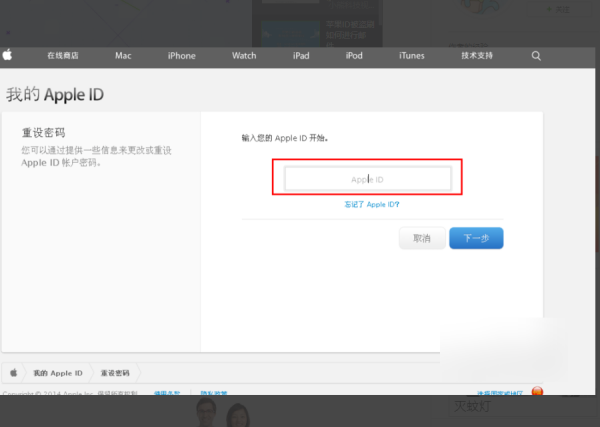
Task: Open 我的 Apple ID breadcrumb link
Action: [x=58, y=373]
